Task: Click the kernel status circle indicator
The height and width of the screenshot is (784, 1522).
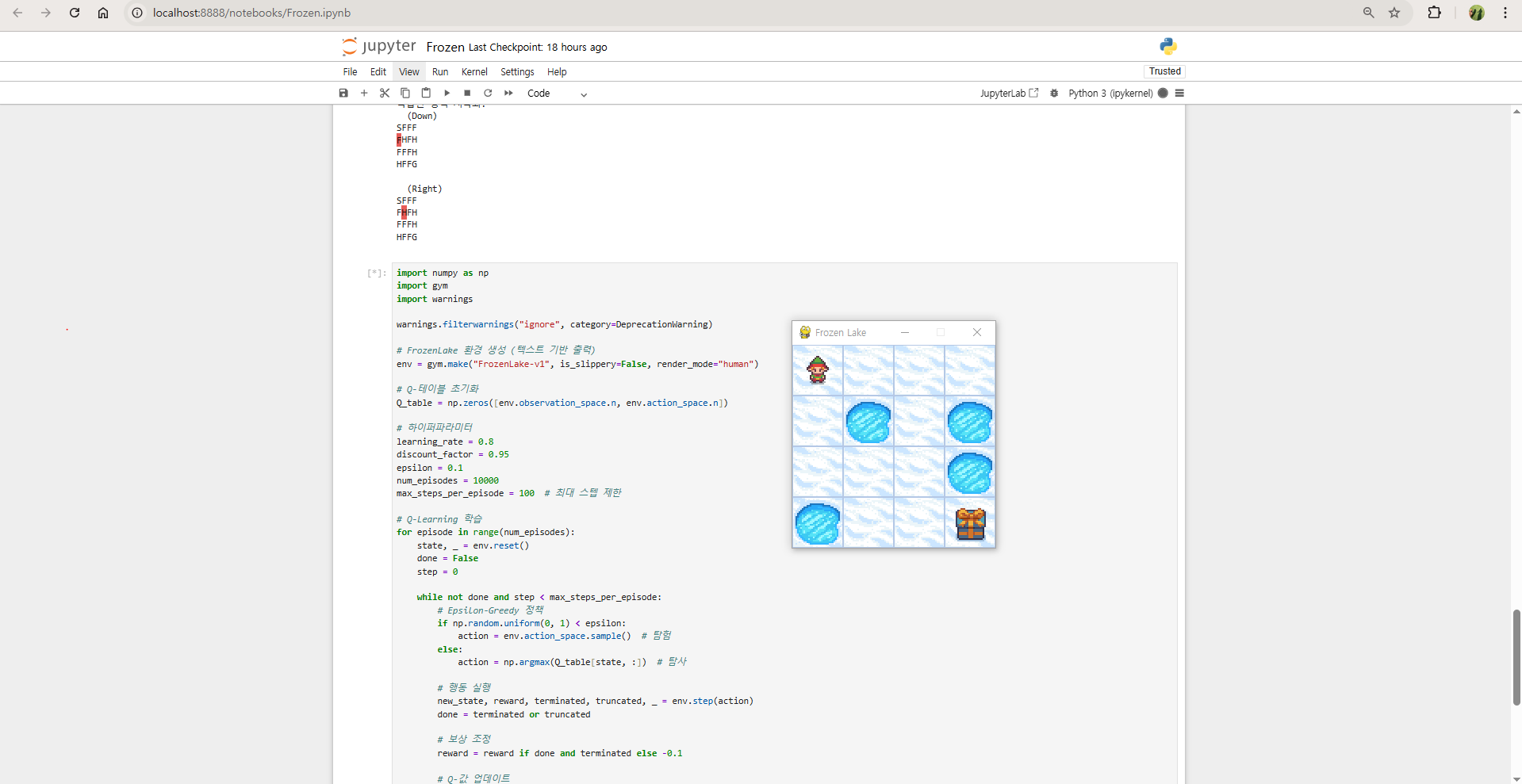Action: (x=1163, y=93)
